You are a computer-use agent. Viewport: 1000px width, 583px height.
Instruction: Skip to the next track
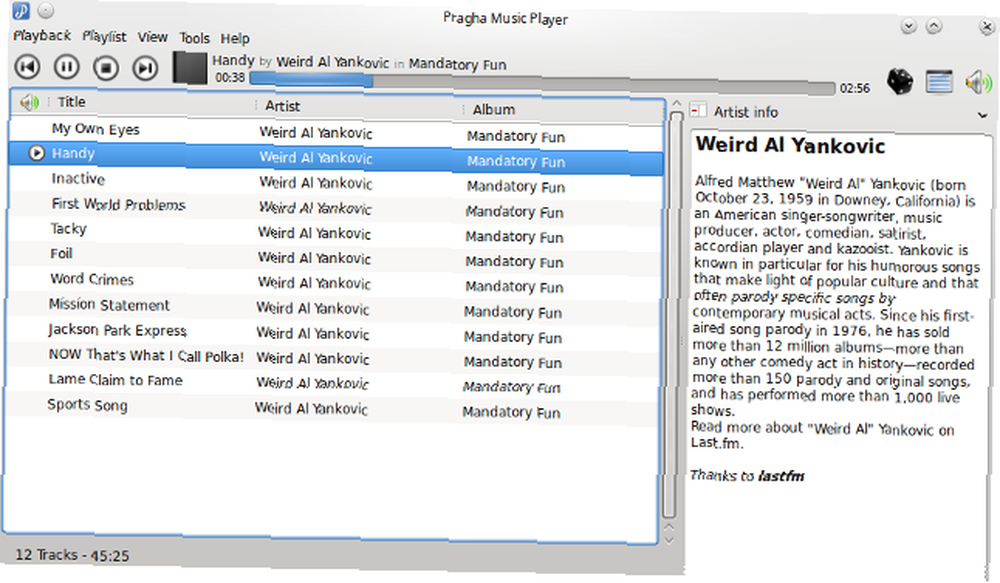pos(145,68)
